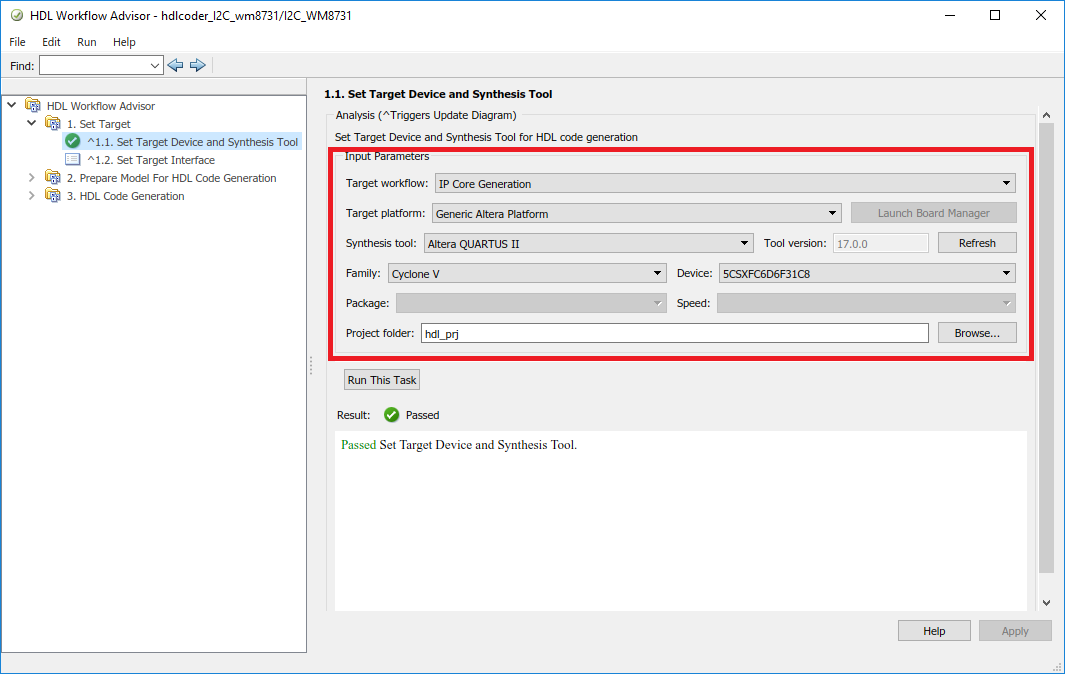Open the Find combo box dropdown arrow

tap(155, 66)
